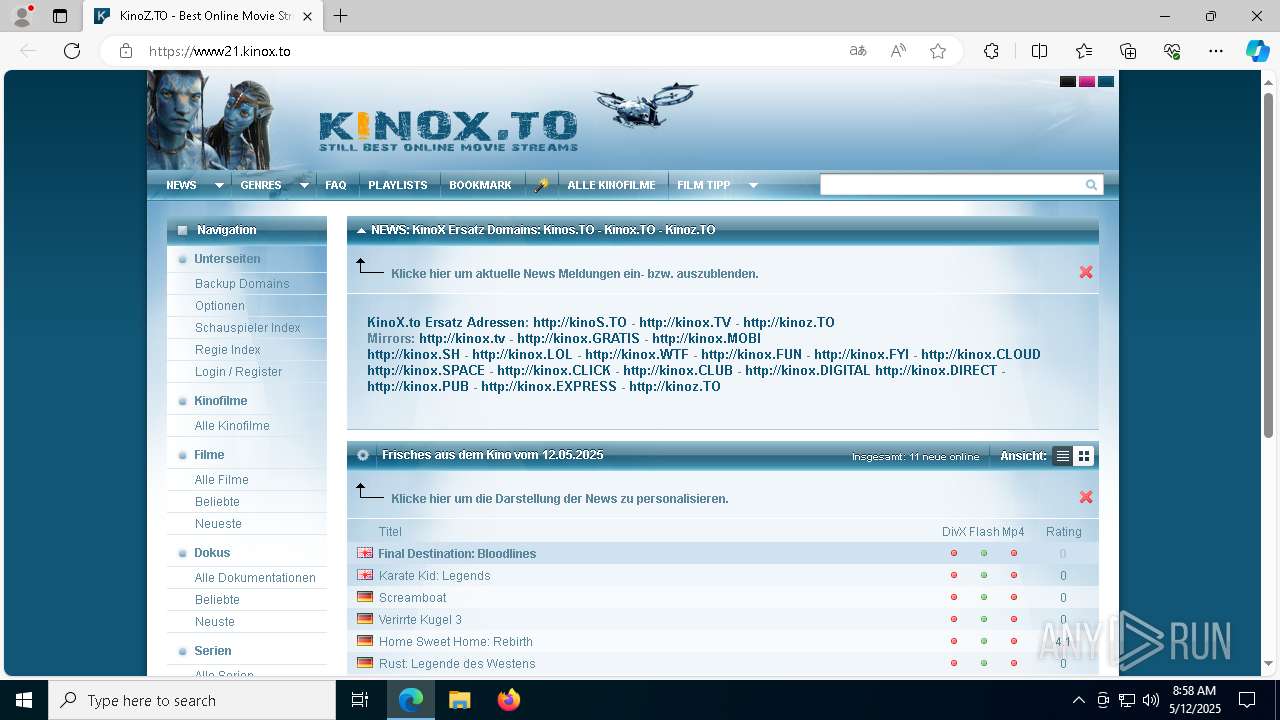The height and width of the screenshot is (720, 1280).
Task: Click the English flag for Final Destination
Action: point(365,553)
